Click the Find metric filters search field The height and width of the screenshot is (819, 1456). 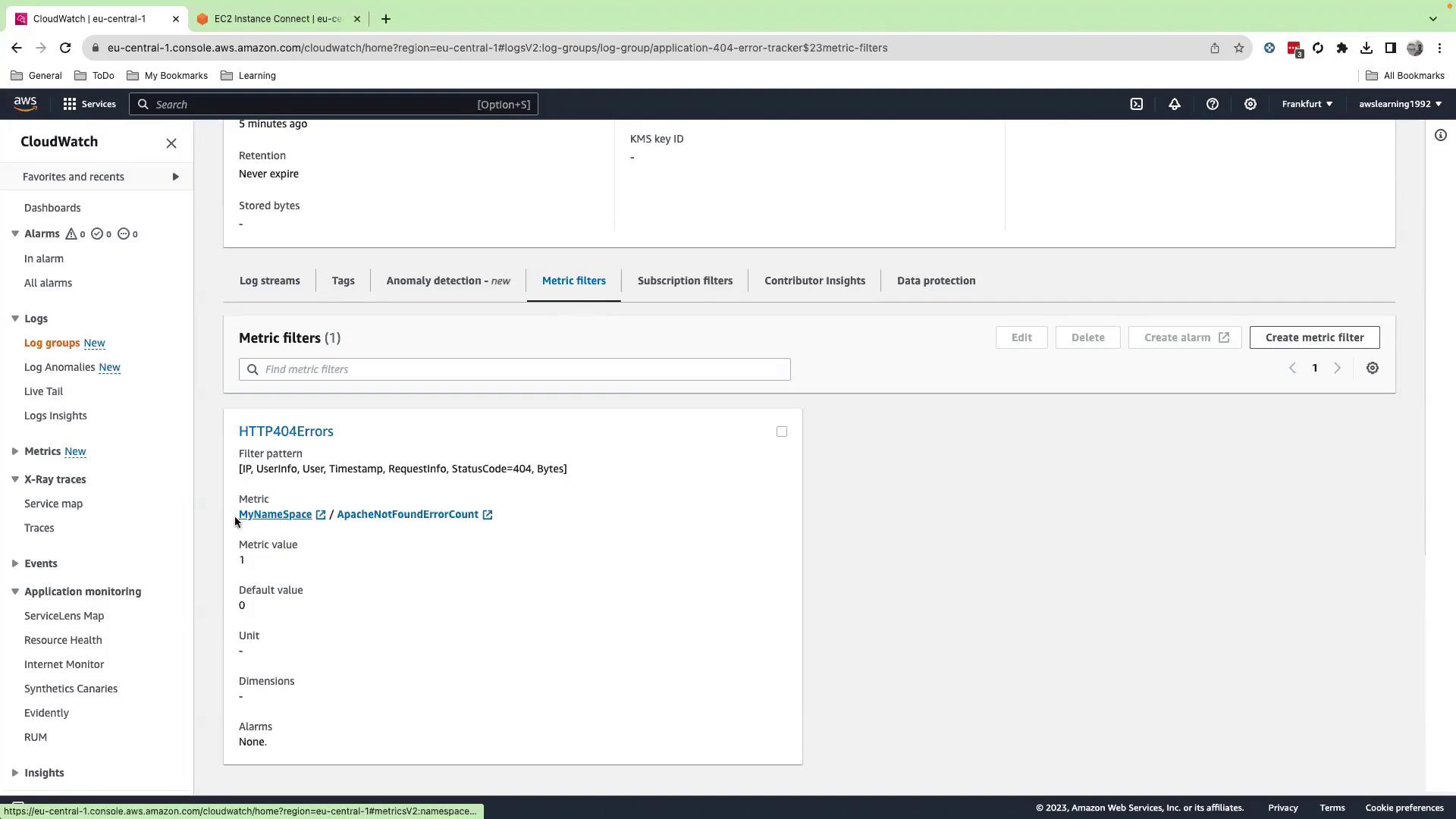tap(514, 369)
